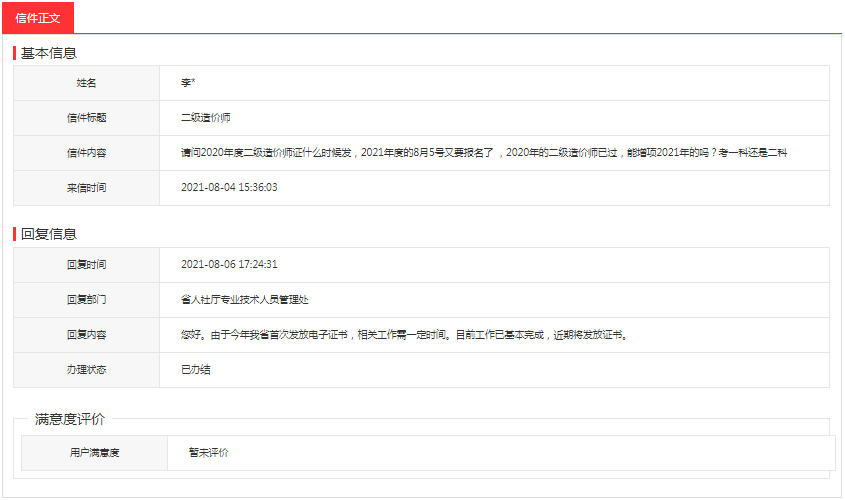The height and width of the screenshot is (500, 845).
Task: Click the 办理状态 label cell
Action: click(x=86, y=370)
